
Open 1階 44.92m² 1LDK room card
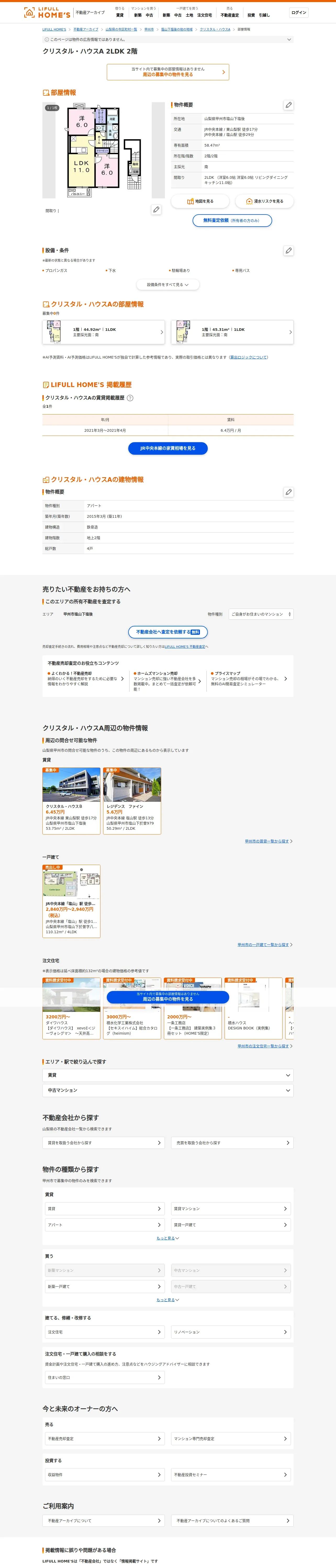pos(104,332)
